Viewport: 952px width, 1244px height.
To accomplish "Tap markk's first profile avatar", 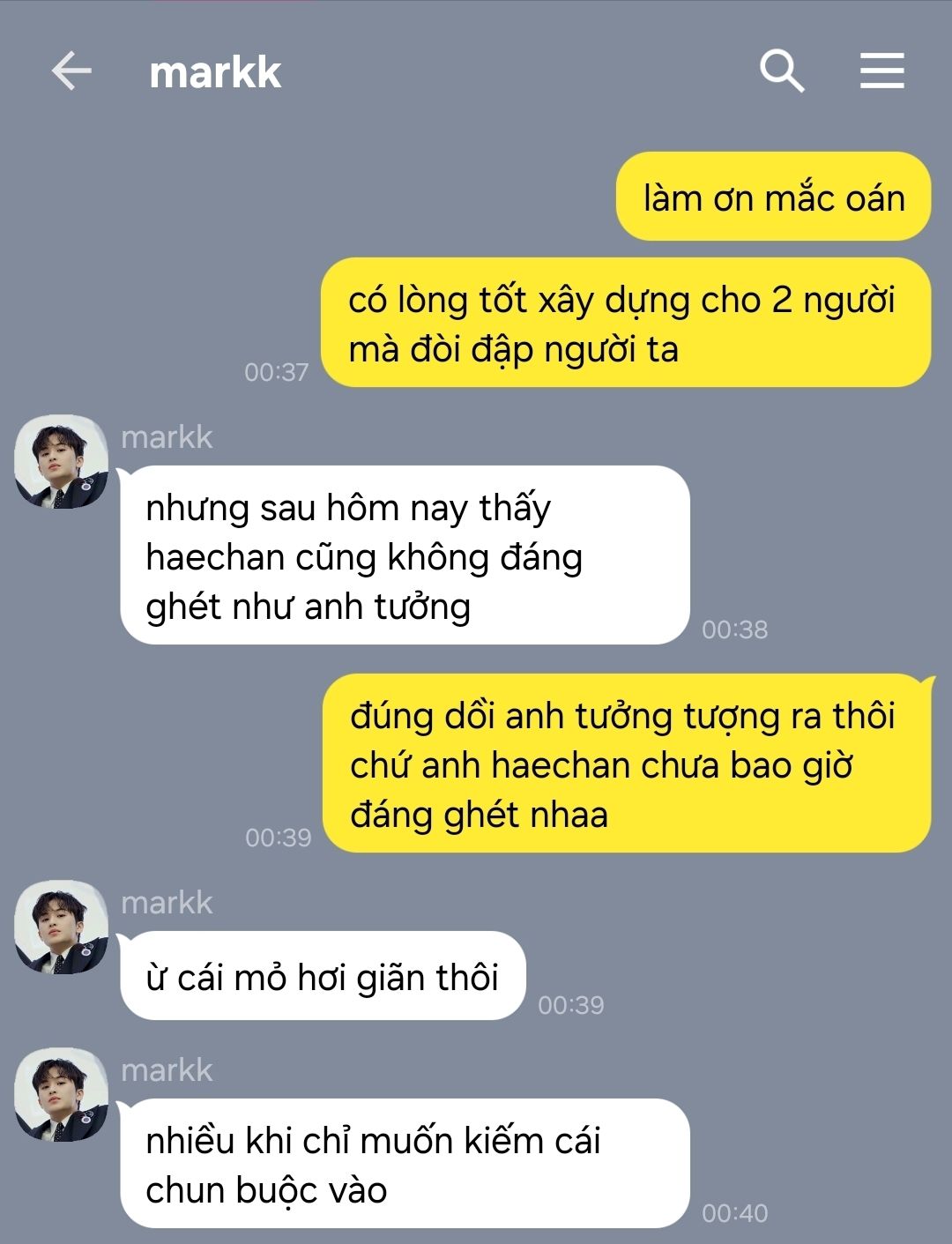I will 61,462.
